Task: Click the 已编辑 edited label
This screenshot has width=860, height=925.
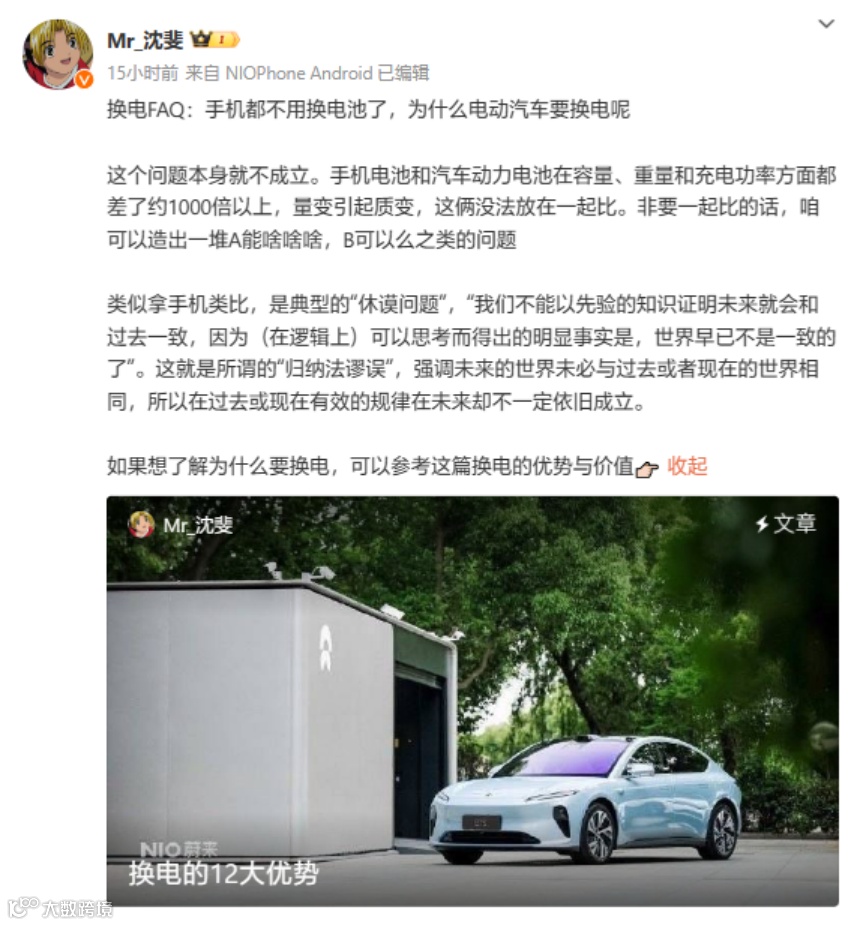Action: point(403,73)
